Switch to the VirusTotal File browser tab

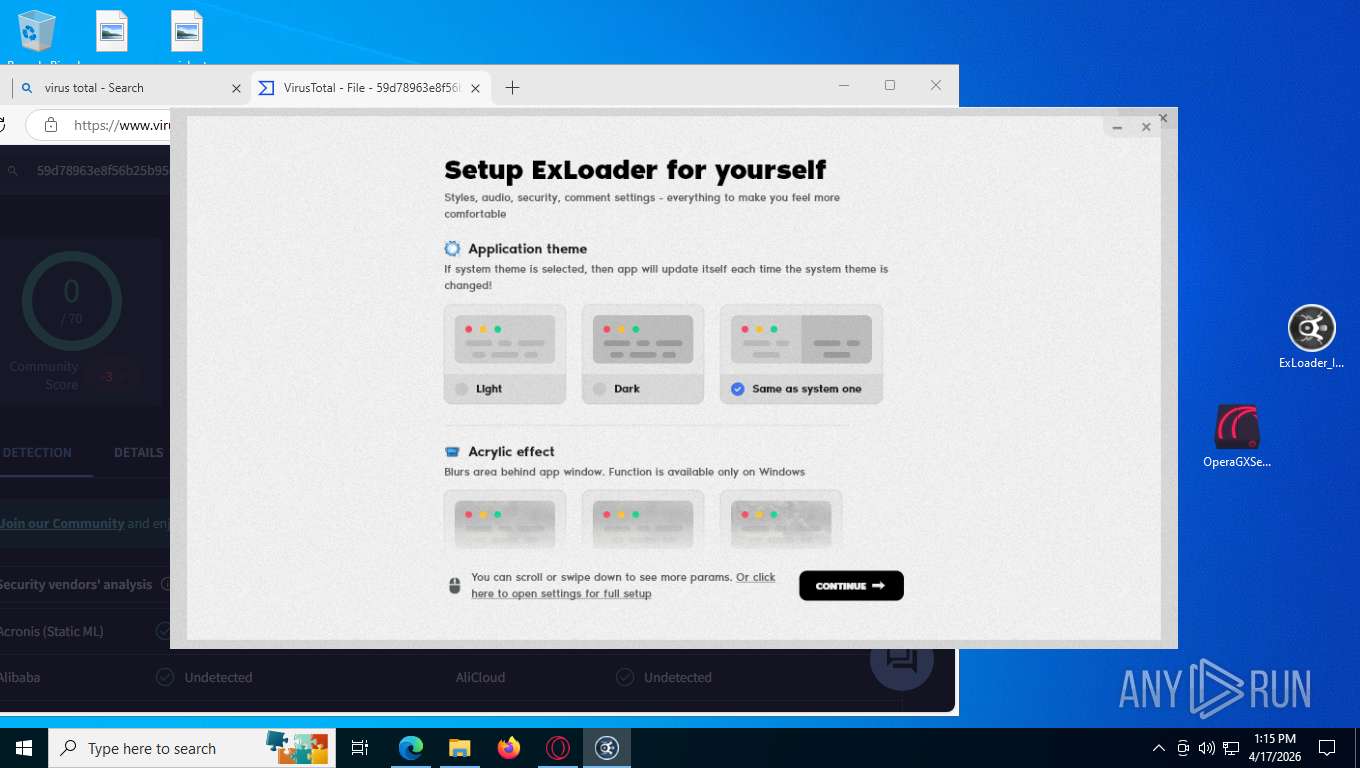370,88
